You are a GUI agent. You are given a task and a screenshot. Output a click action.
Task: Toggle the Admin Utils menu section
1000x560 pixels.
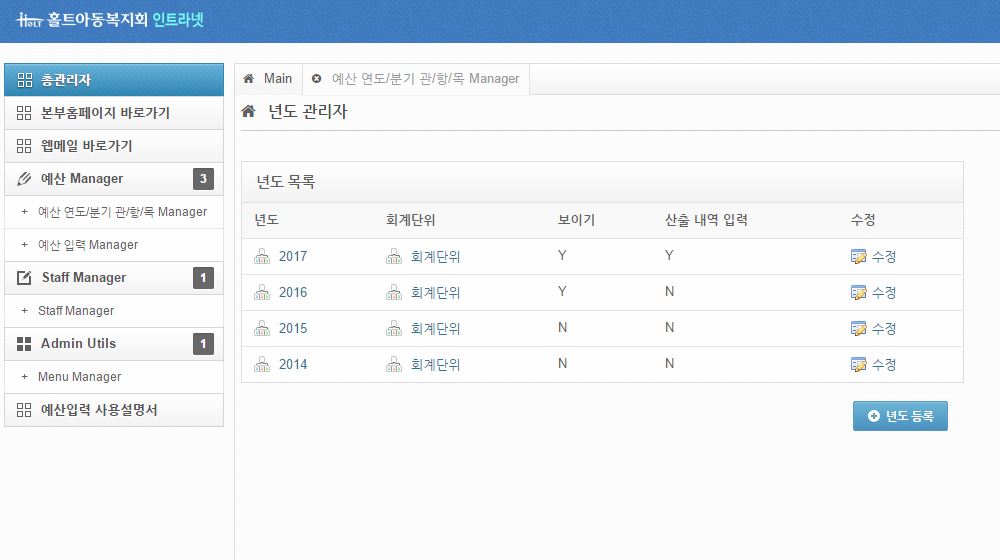pyautogui.click(x=78, y=344)
